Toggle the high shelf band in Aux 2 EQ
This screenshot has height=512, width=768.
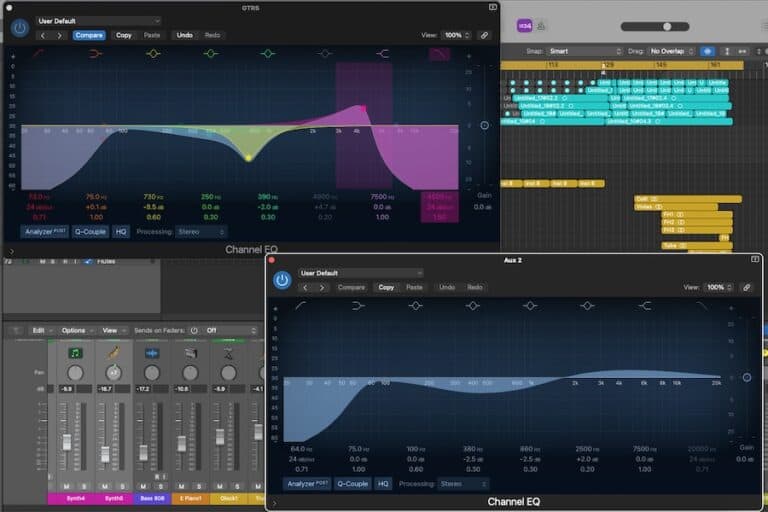click(x=645, y=306)
